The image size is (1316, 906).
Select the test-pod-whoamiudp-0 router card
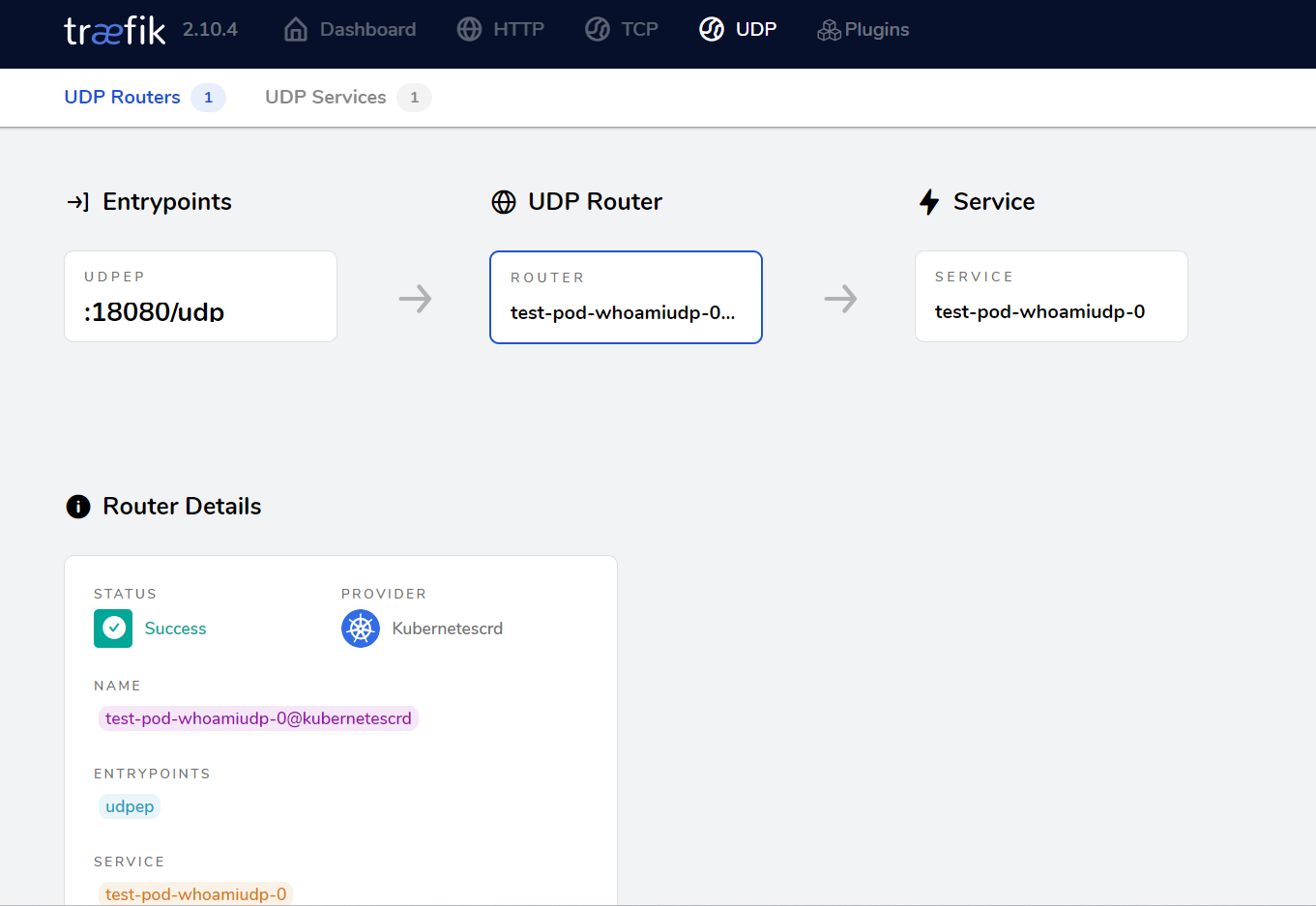pyautogui.click(x=626, y=298)
